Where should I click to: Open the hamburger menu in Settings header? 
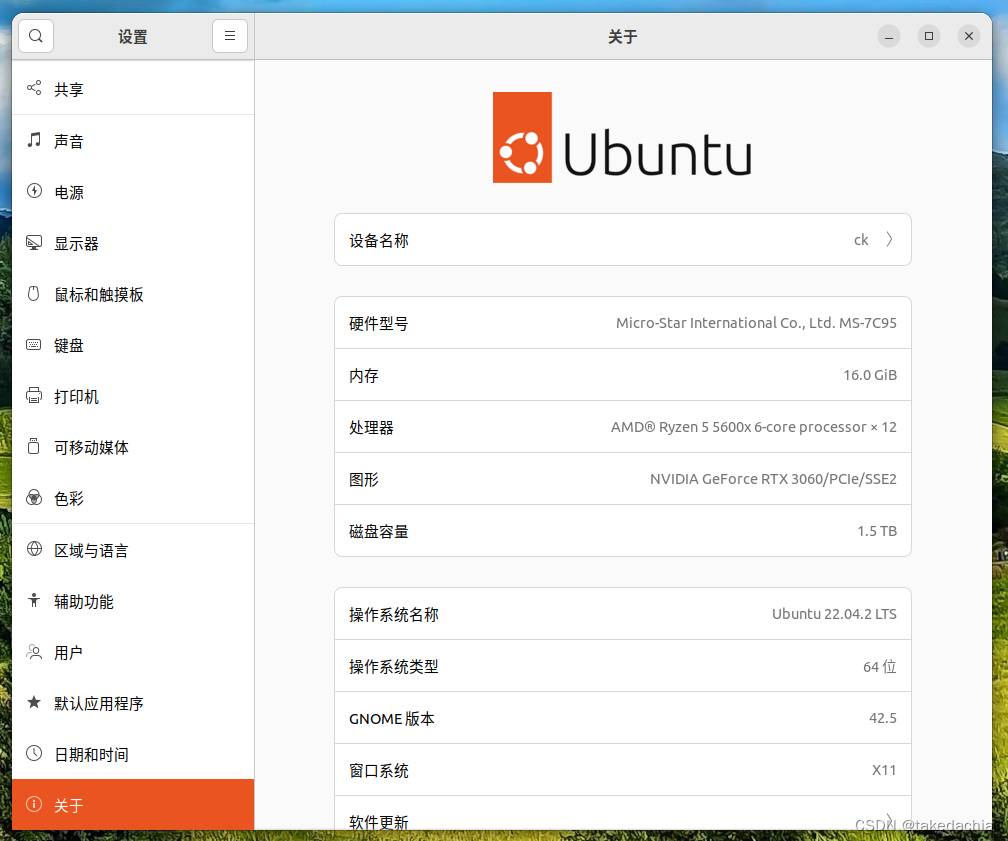point(230,36)
